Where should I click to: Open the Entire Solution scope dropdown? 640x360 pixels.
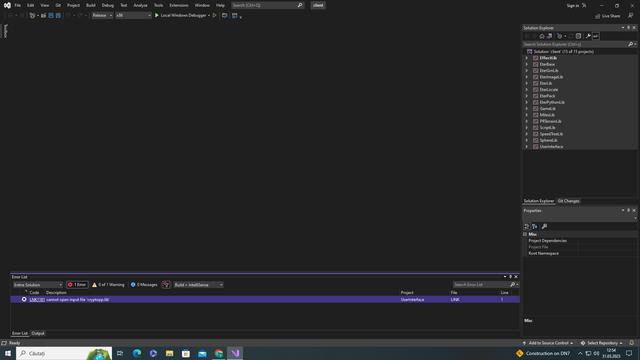pos(38,284)
